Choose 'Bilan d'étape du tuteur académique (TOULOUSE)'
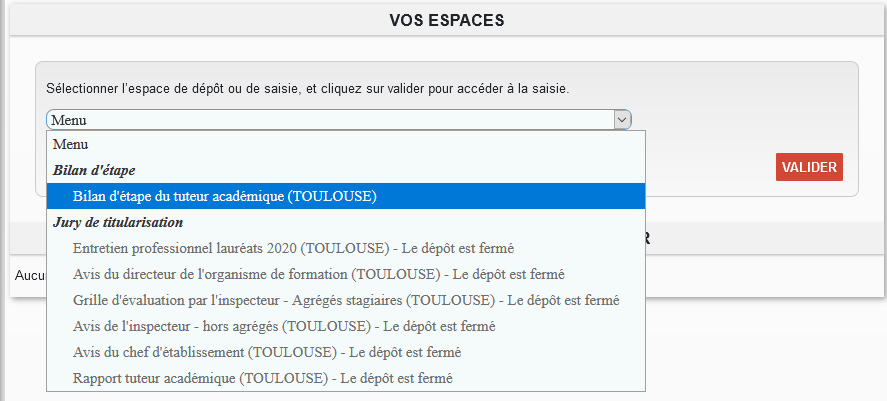This screenshot has height=401, width=887. click(224, 196)
